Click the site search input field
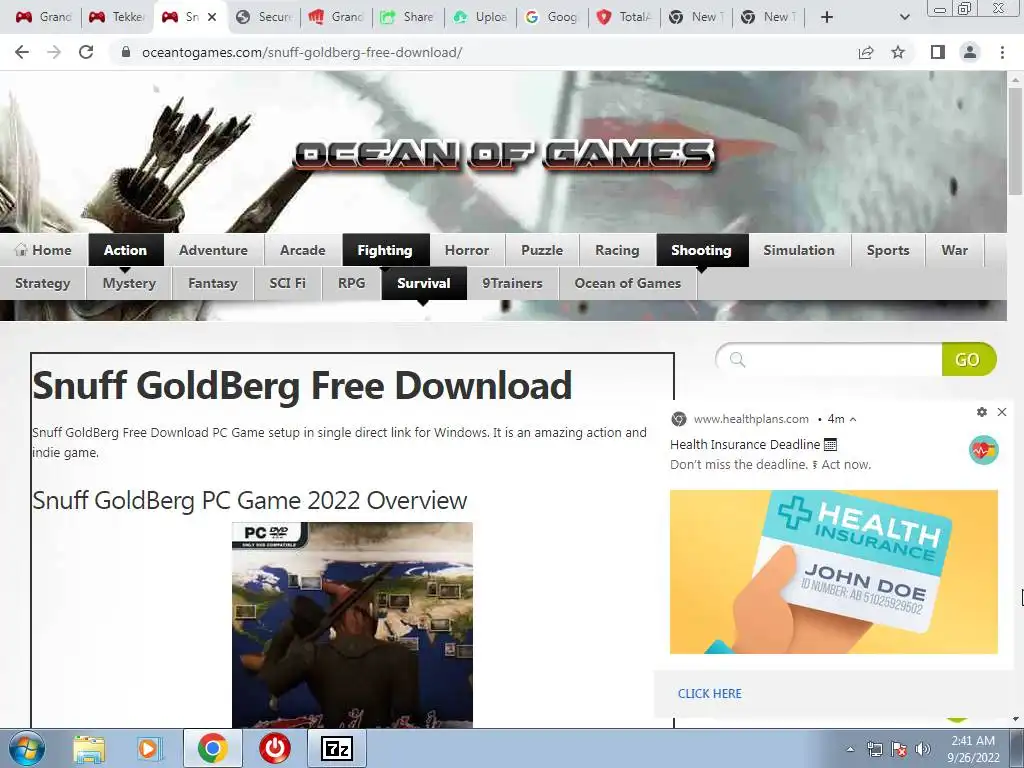Viewport: 1024px width, 768px height. tap(829, 359)
